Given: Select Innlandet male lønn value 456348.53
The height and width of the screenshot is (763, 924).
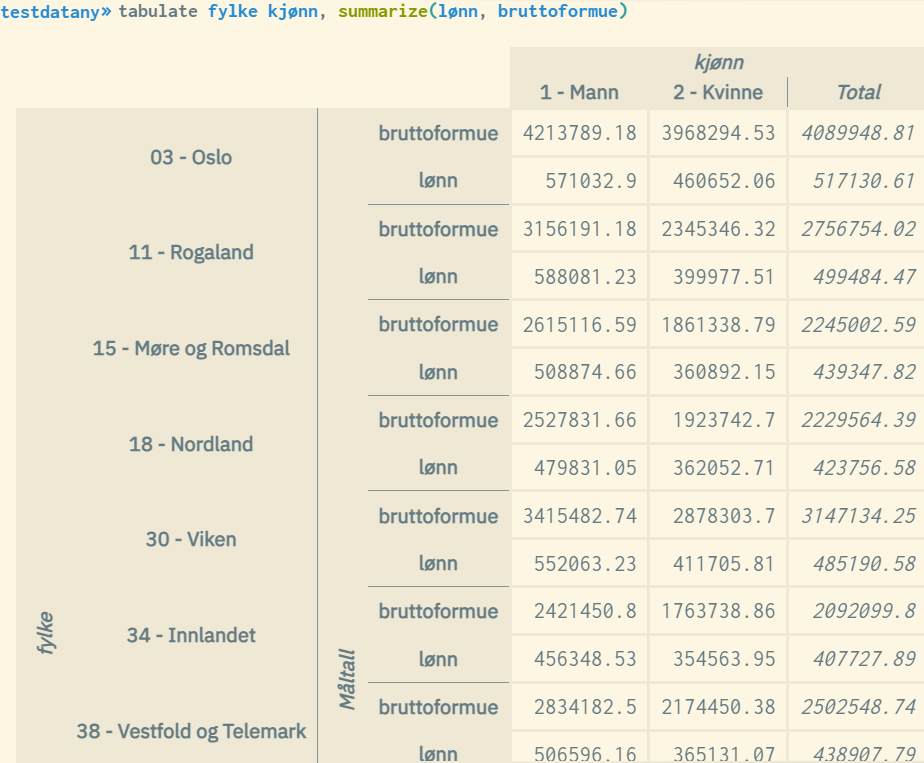Looking at the screenshot, I should point(579,660).
